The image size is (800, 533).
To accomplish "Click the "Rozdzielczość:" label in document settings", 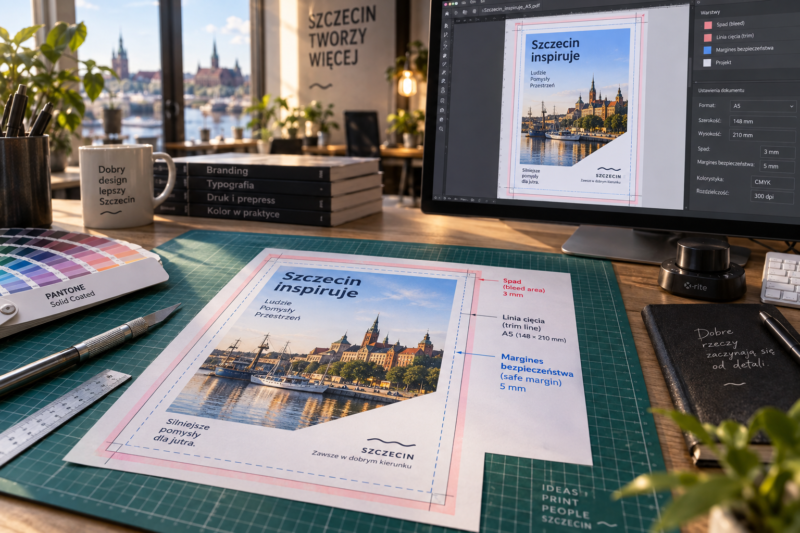I will tap(712, 192).
